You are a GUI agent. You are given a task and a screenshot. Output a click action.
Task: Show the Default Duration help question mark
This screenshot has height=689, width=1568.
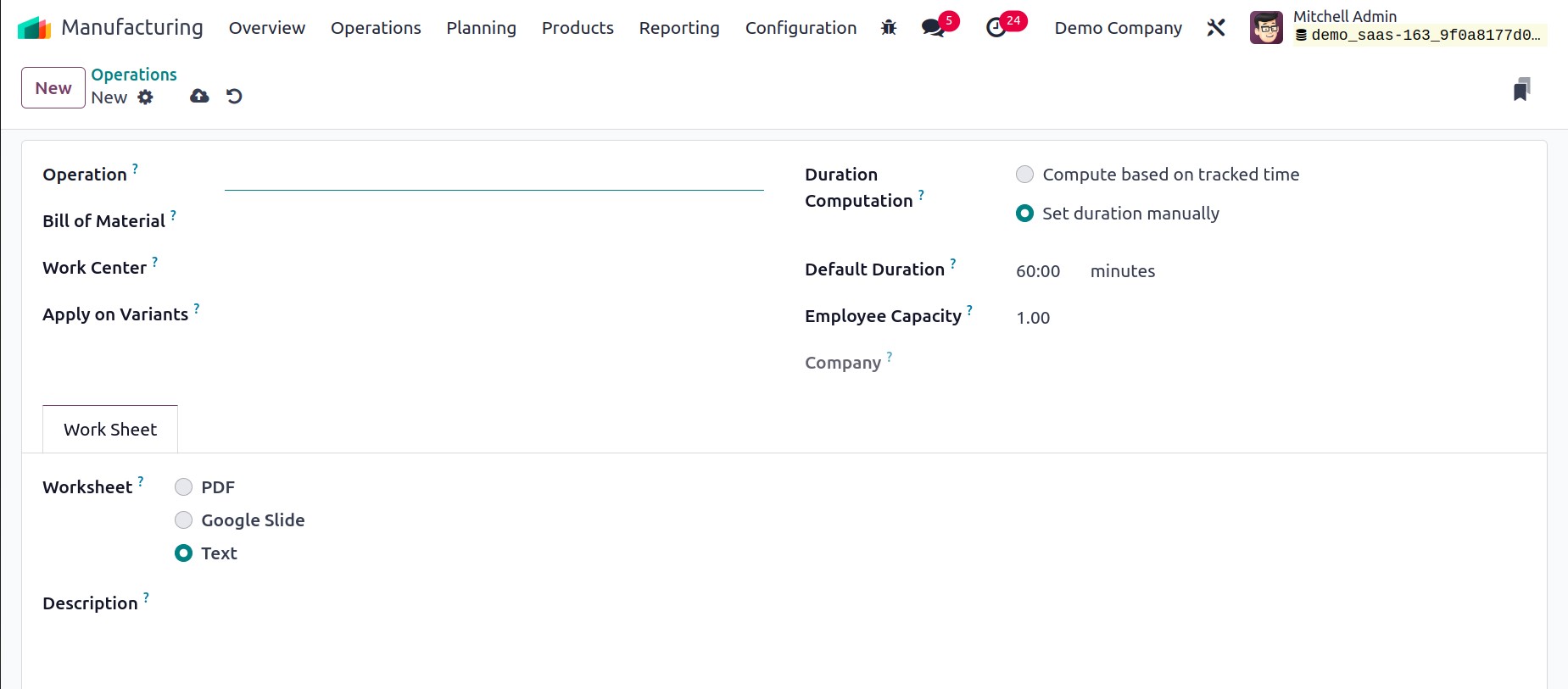pyautogui.click(x=952, y=264)
